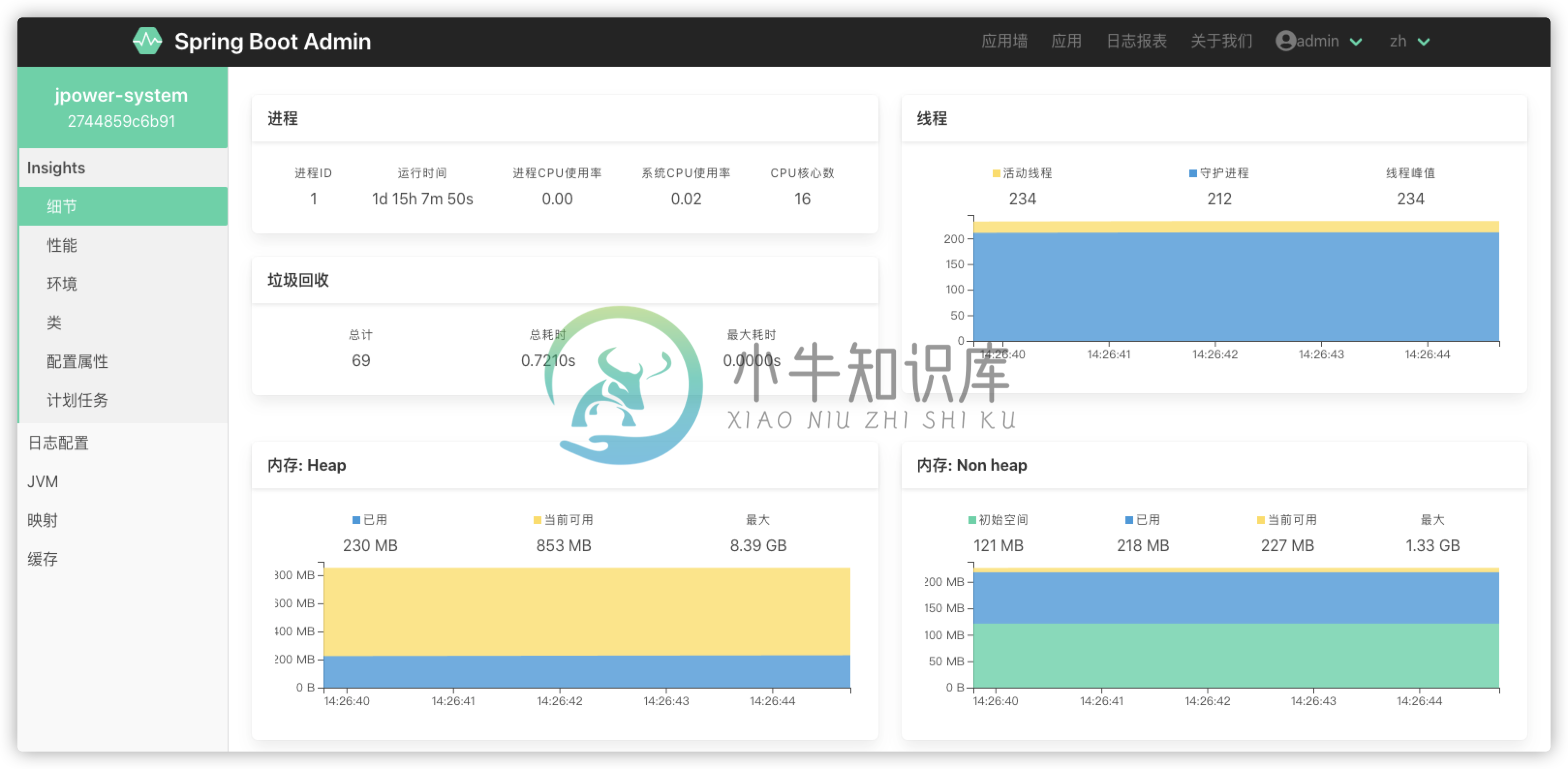
Task: Click the 垃圾回收 panel title
Action: click(x=298, y=280)
